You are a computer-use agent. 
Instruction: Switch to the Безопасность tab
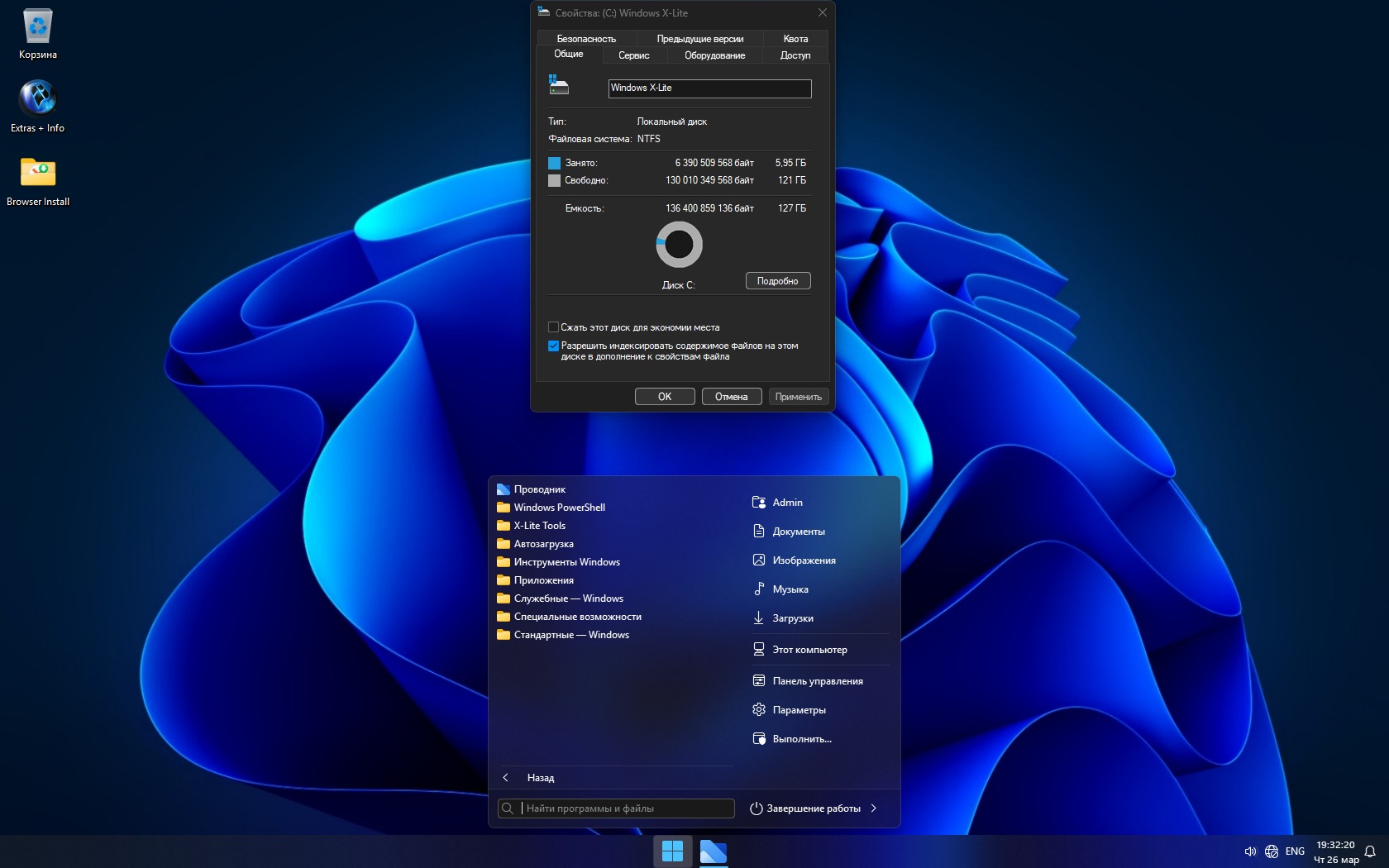point(586,39)
